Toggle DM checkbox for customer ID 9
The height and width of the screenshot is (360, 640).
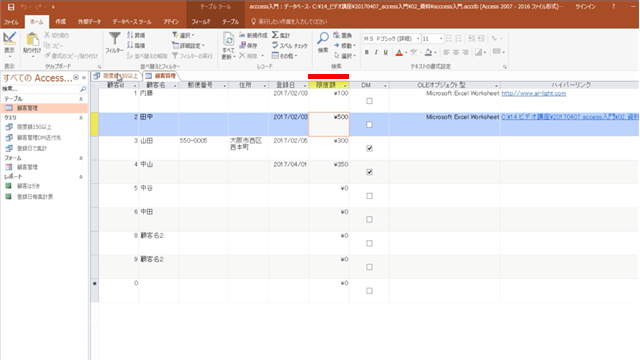click(x=369, y=267)
